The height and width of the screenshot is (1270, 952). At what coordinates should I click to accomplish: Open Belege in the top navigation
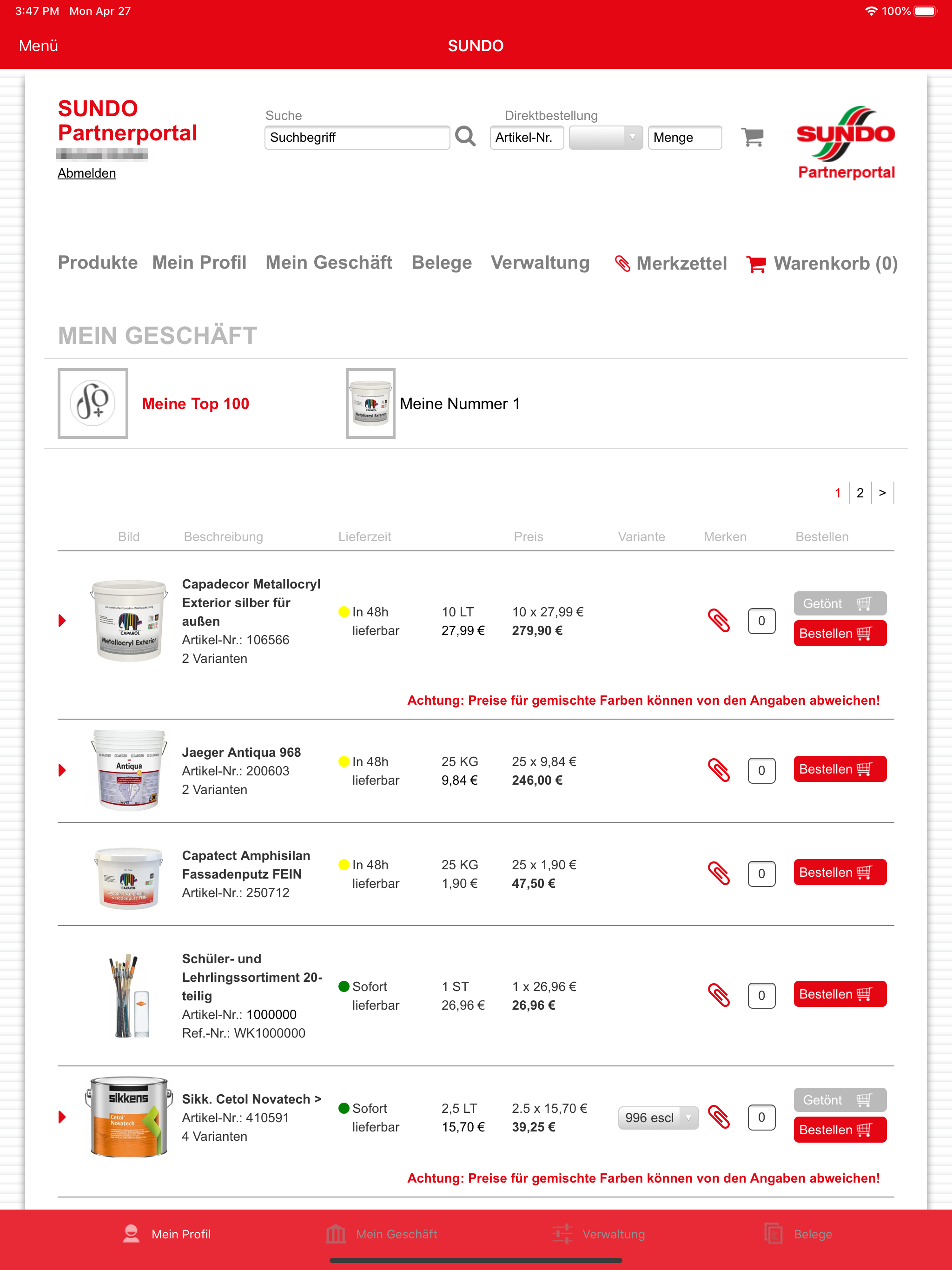tap(442, 262)
